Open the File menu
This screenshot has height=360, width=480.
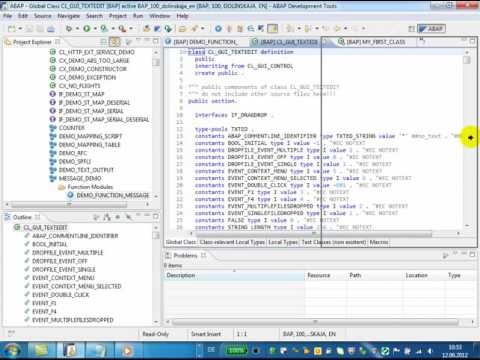click(x=8, y=16)
